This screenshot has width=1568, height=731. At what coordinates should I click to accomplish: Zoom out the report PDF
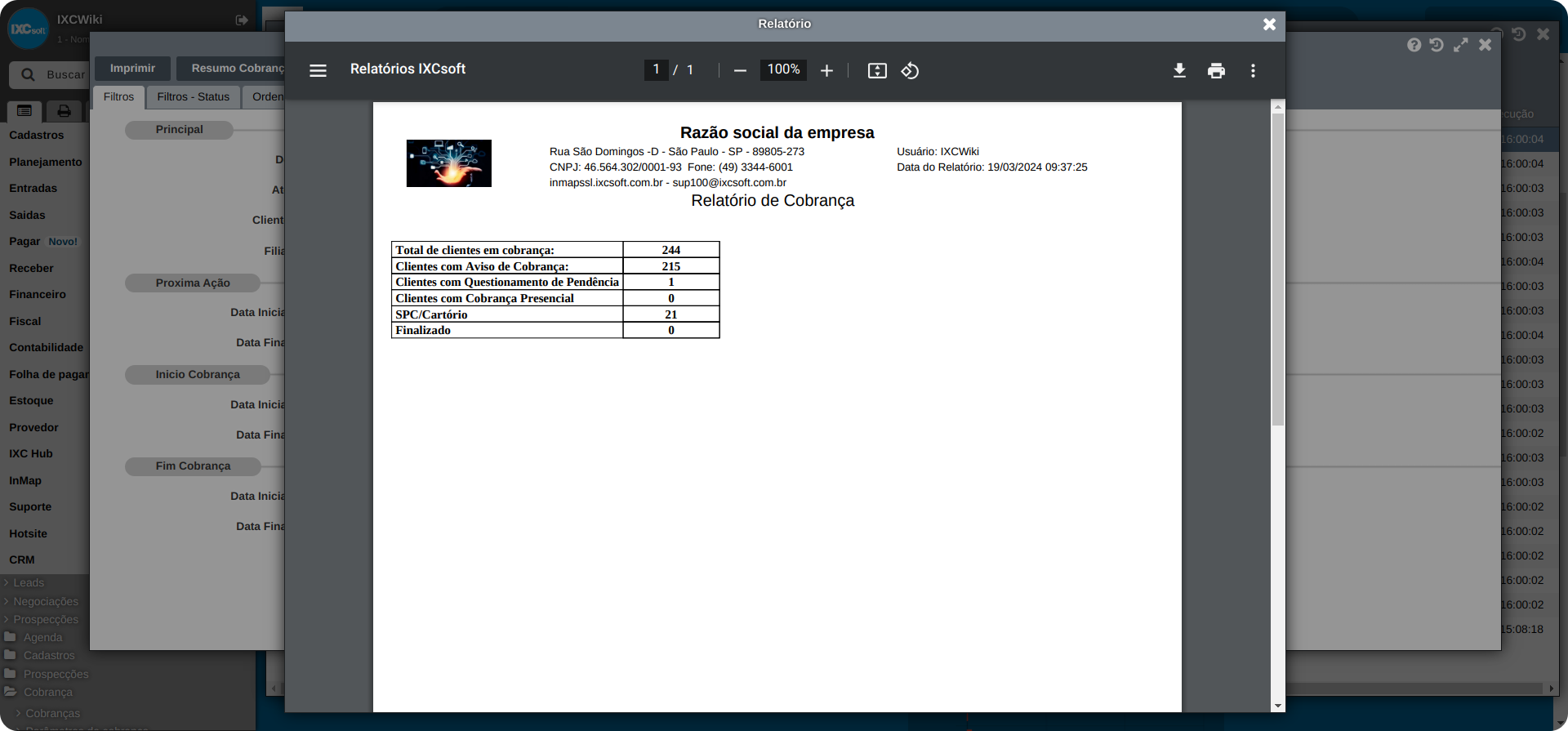click(x=740, y=70)
